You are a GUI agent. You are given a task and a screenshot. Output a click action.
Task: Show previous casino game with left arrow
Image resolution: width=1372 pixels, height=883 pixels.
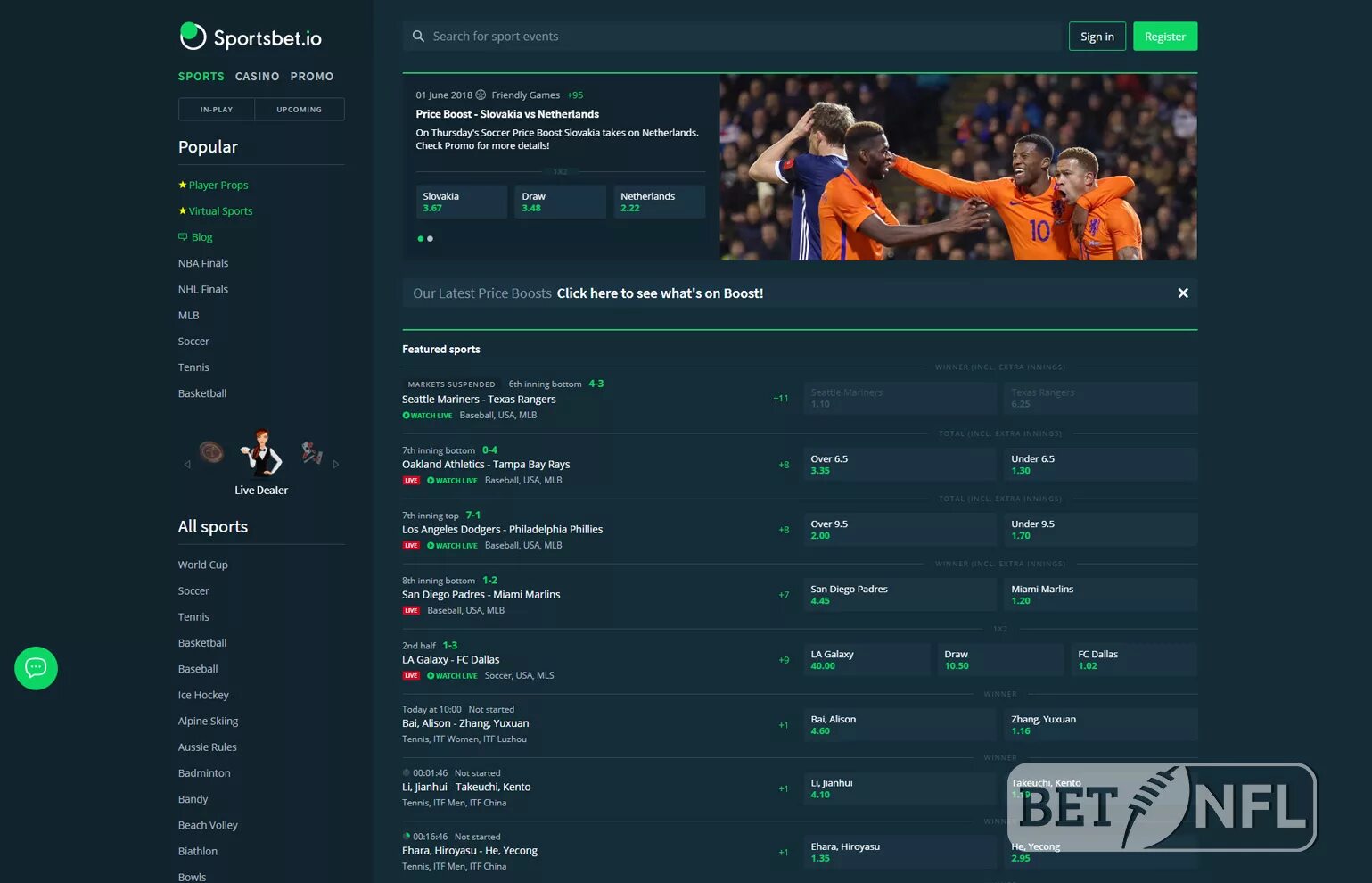187,464
